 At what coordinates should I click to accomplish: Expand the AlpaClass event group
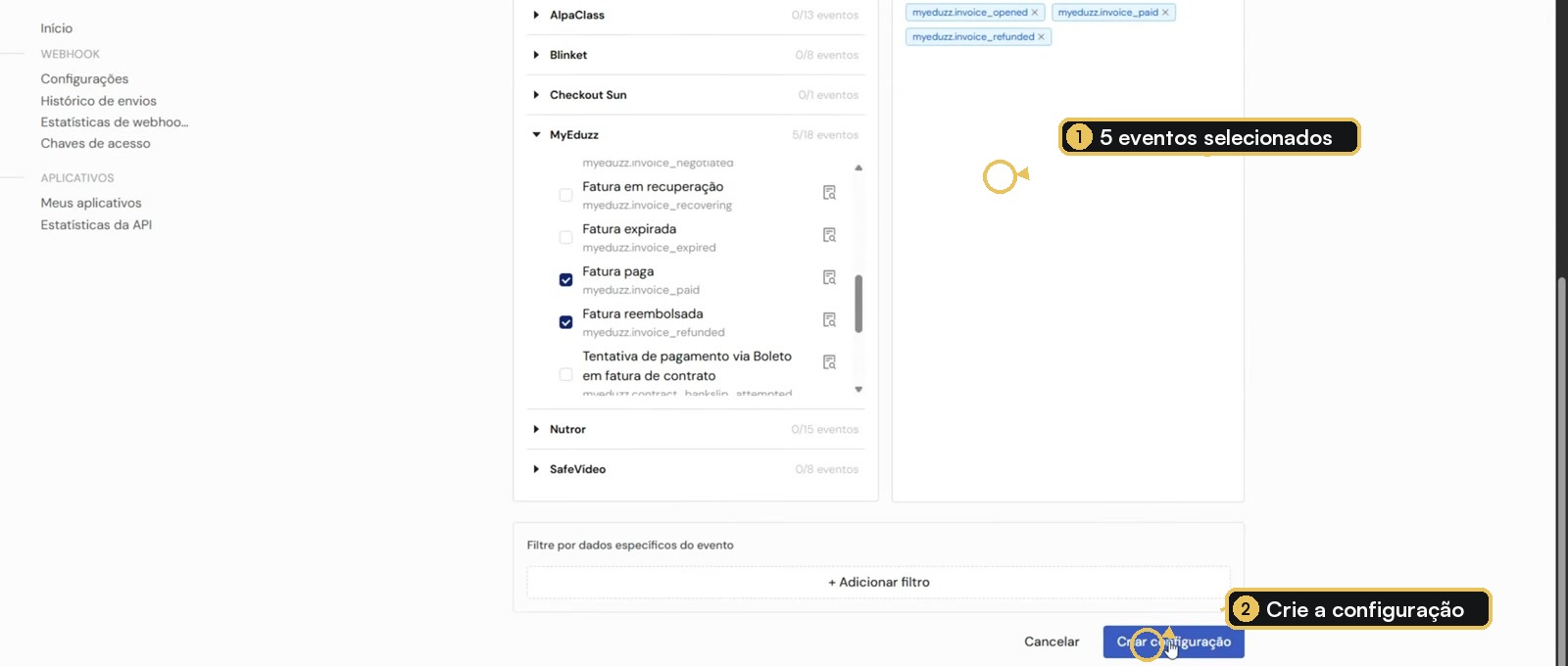(536, 15)
